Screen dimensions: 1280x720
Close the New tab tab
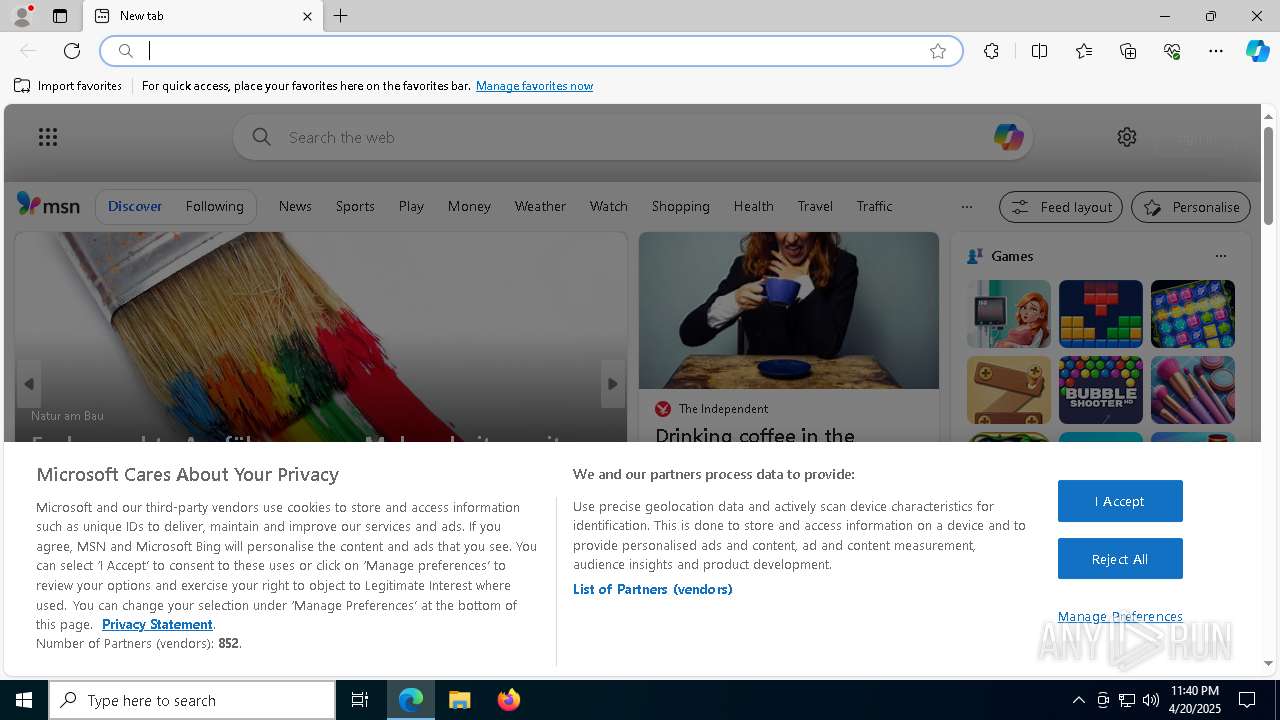tap(307, 16)
